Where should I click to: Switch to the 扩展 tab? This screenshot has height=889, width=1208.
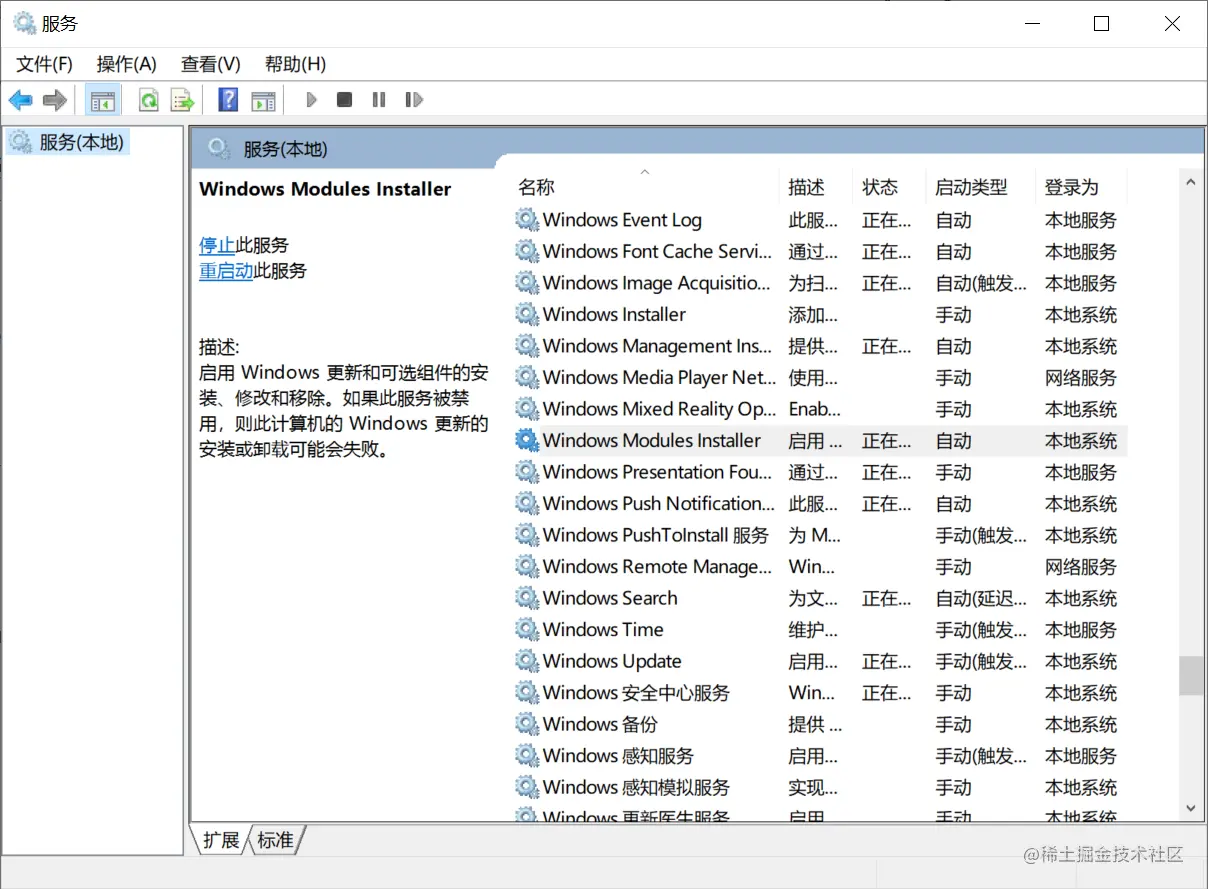click(x=221, y=840)
